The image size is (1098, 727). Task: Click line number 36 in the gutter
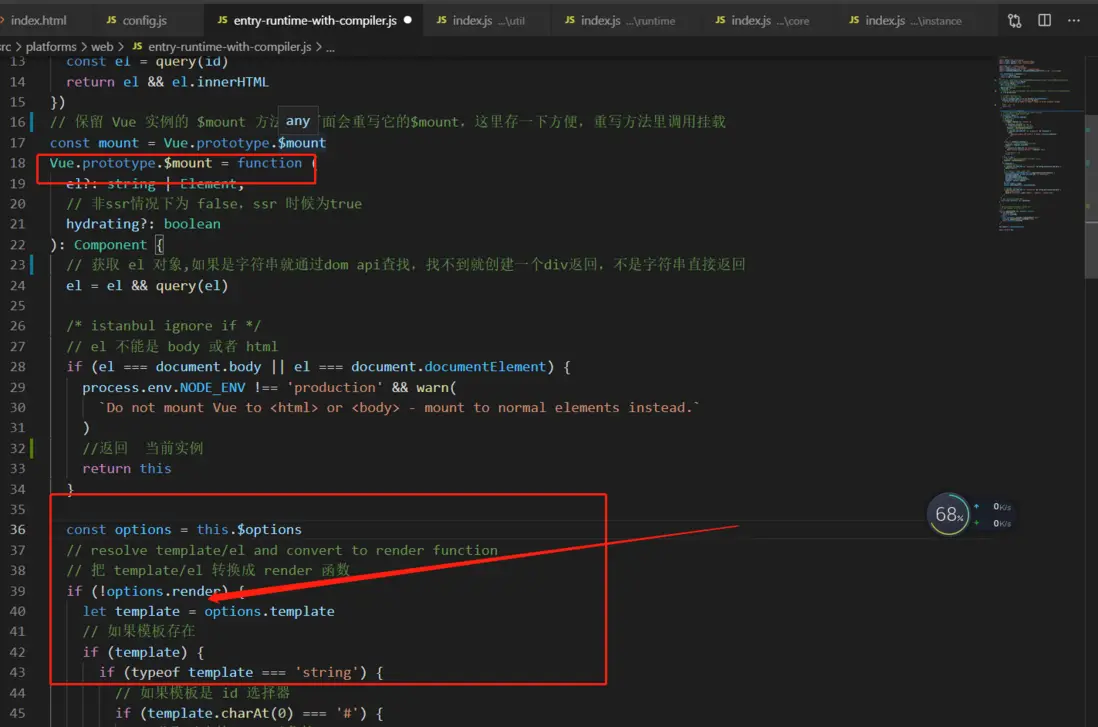[x=17, y=529]
